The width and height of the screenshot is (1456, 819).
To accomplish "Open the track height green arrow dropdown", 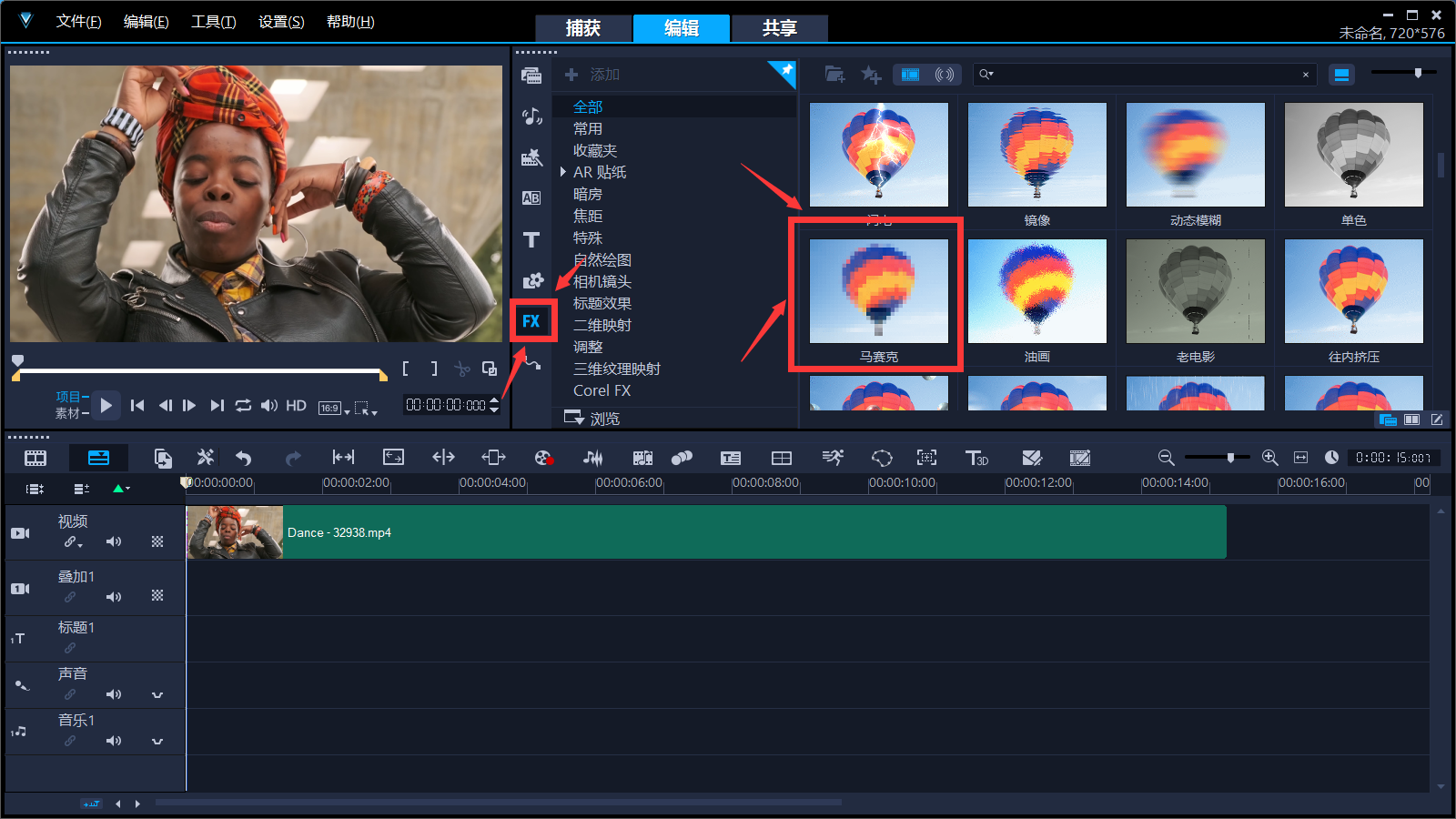I will tap(121, 489).
